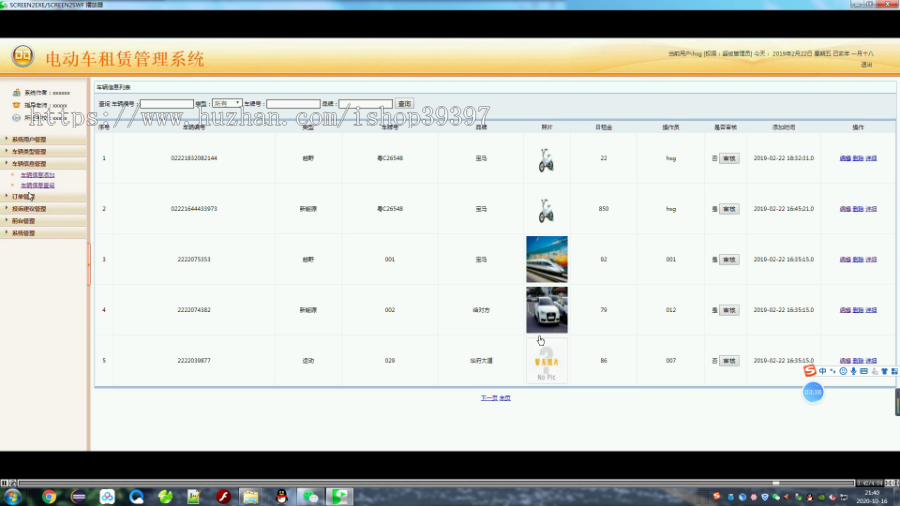Go to next page link (下一页)
The height and width of the screenshot is (506, 900).
point(489,398)
